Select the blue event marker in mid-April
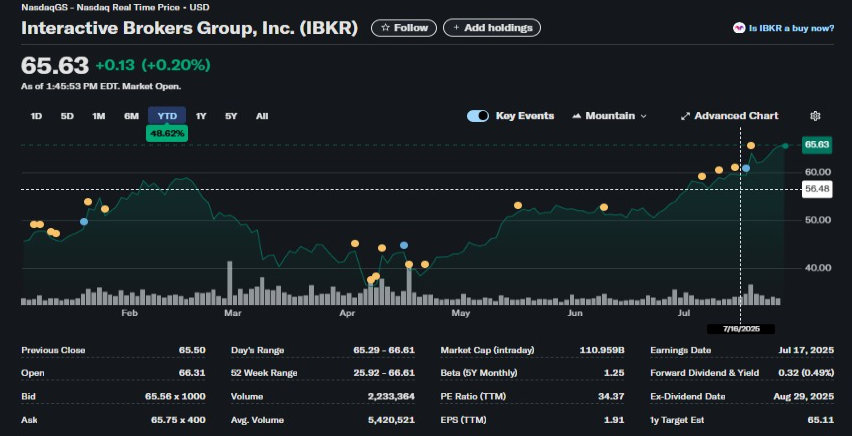The image size is (852, 436). point(404,245)
